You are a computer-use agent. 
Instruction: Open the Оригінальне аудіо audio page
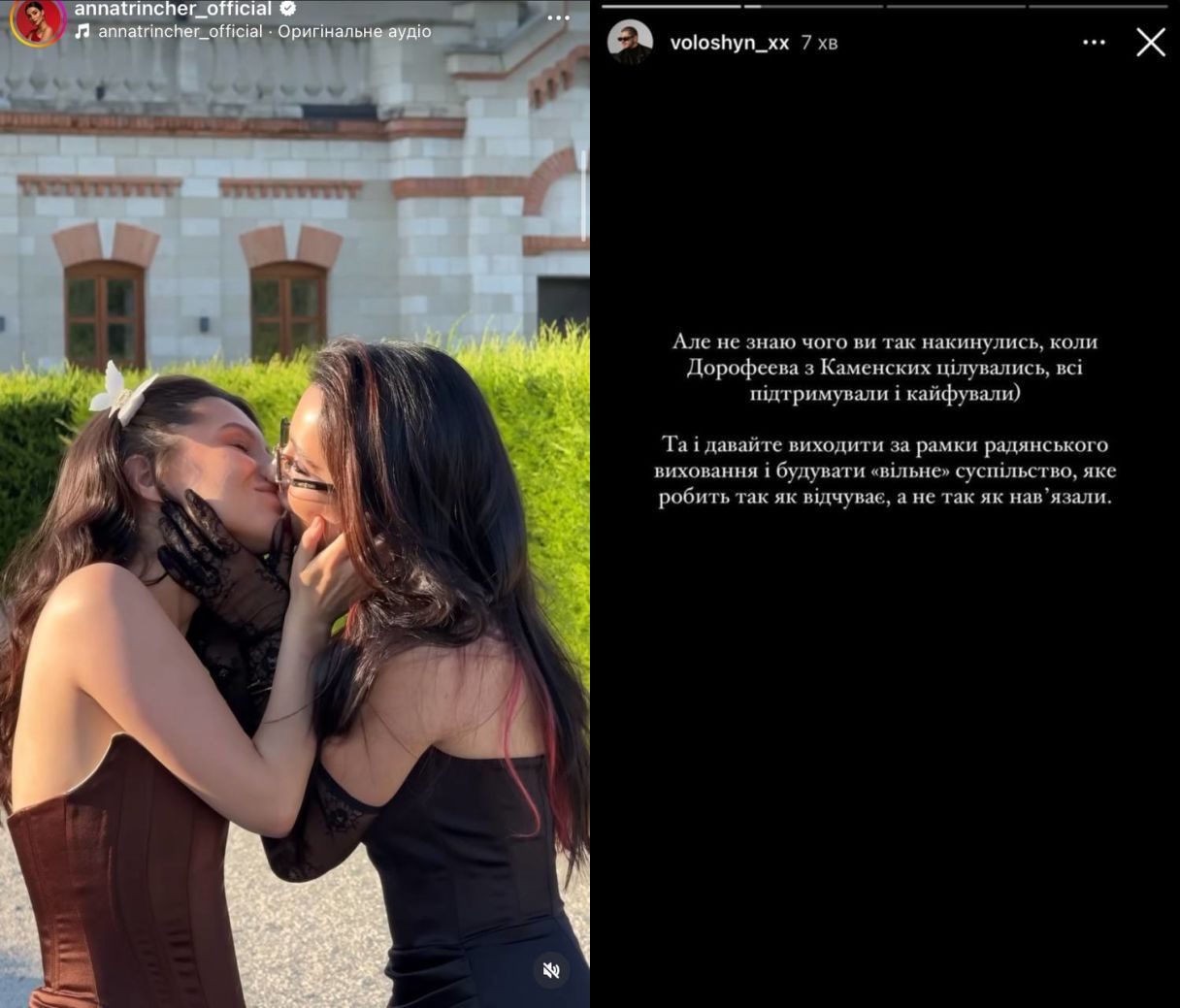click(354, 31)
